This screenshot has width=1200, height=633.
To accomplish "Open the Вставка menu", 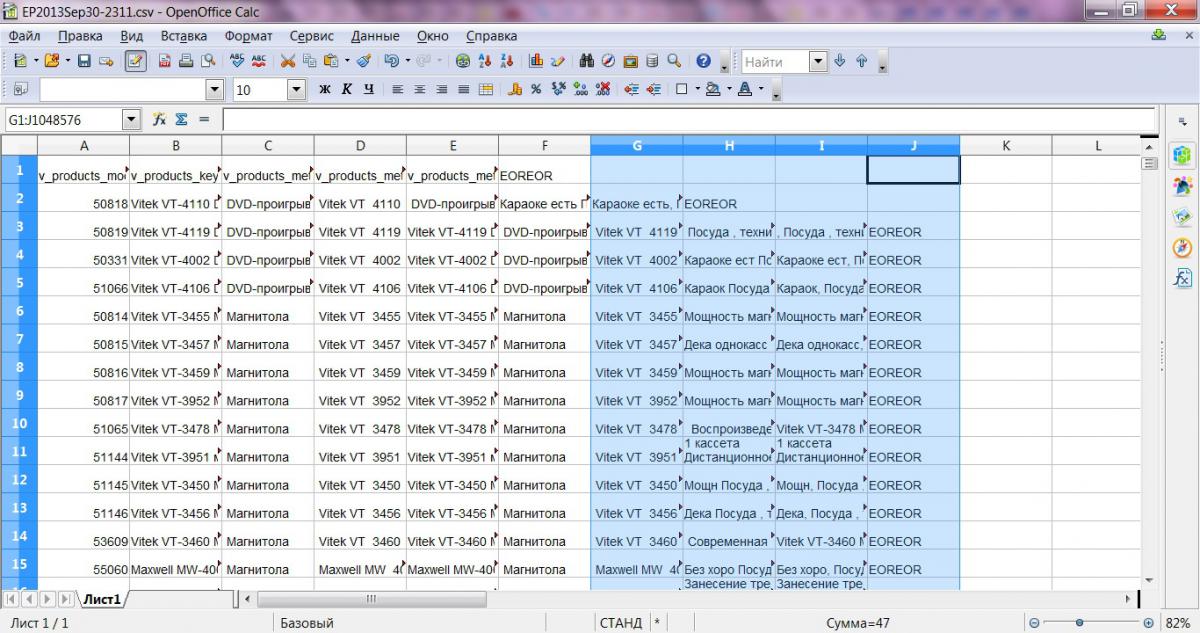I will [184, 35].
